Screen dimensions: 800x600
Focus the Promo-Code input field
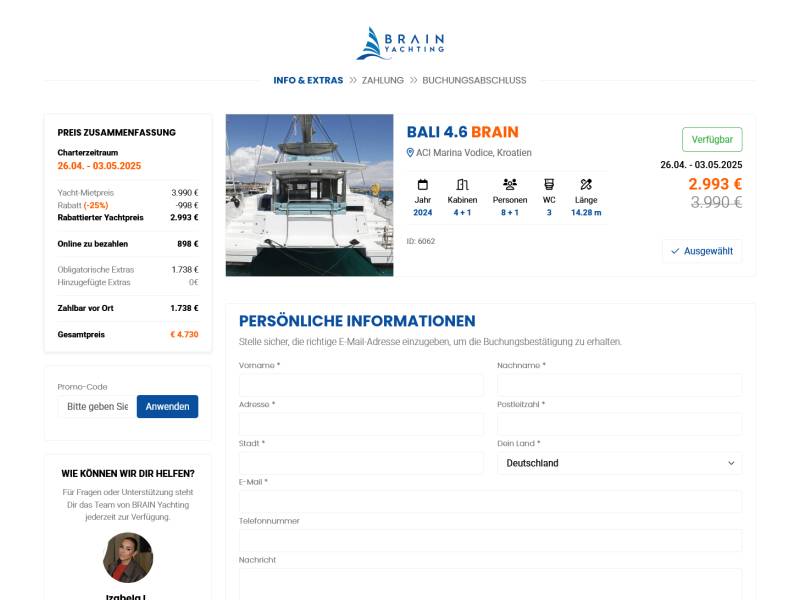97,407
